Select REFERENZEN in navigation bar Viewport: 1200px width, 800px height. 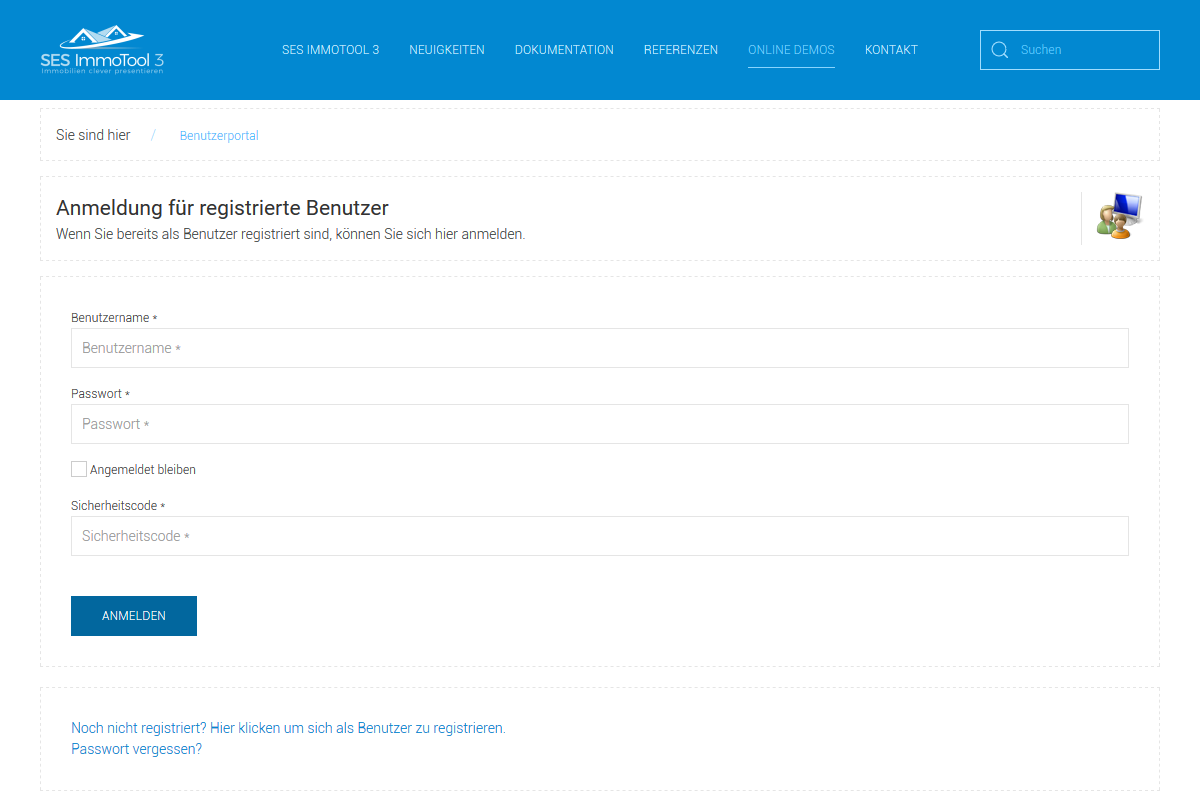(x=680, y=50)
